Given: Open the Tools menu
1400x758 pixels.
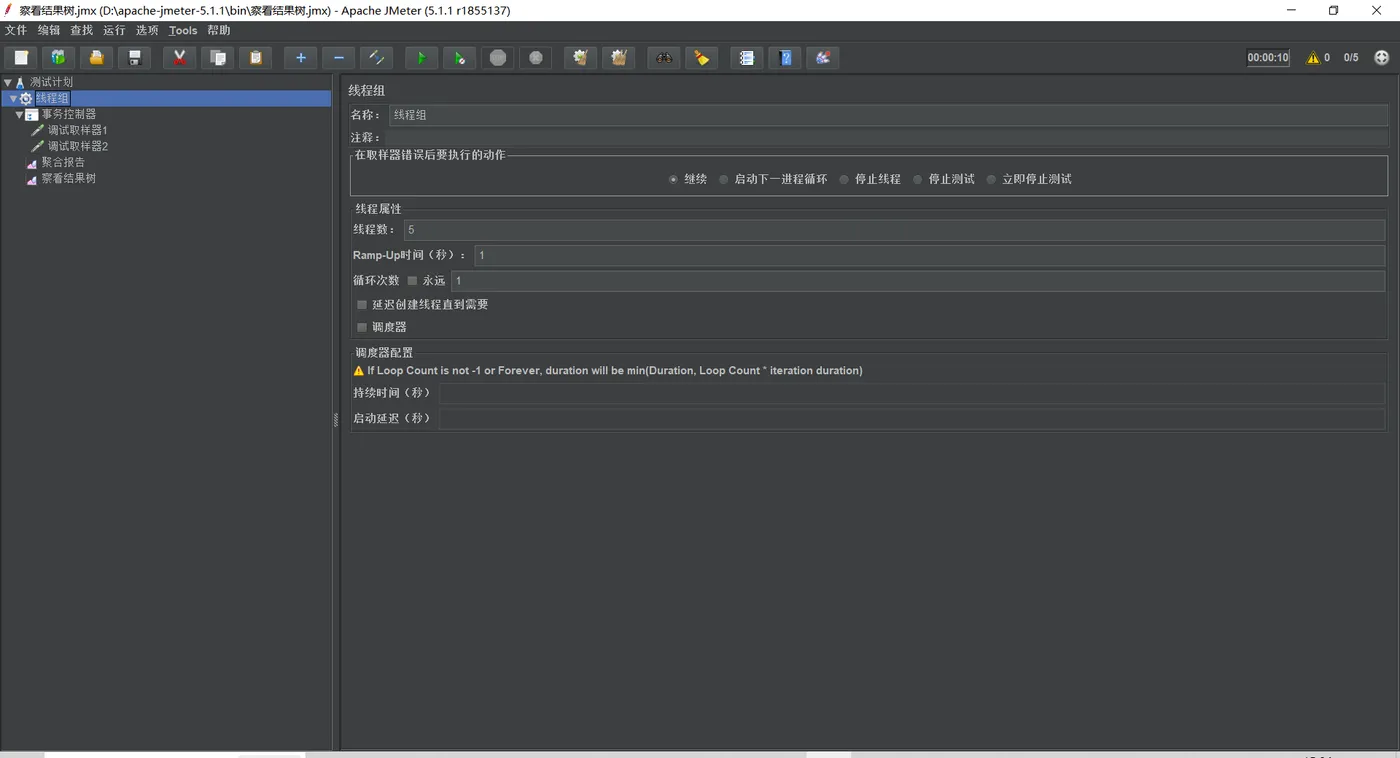Looking at the screenshot, I should (x=183, y=31).
